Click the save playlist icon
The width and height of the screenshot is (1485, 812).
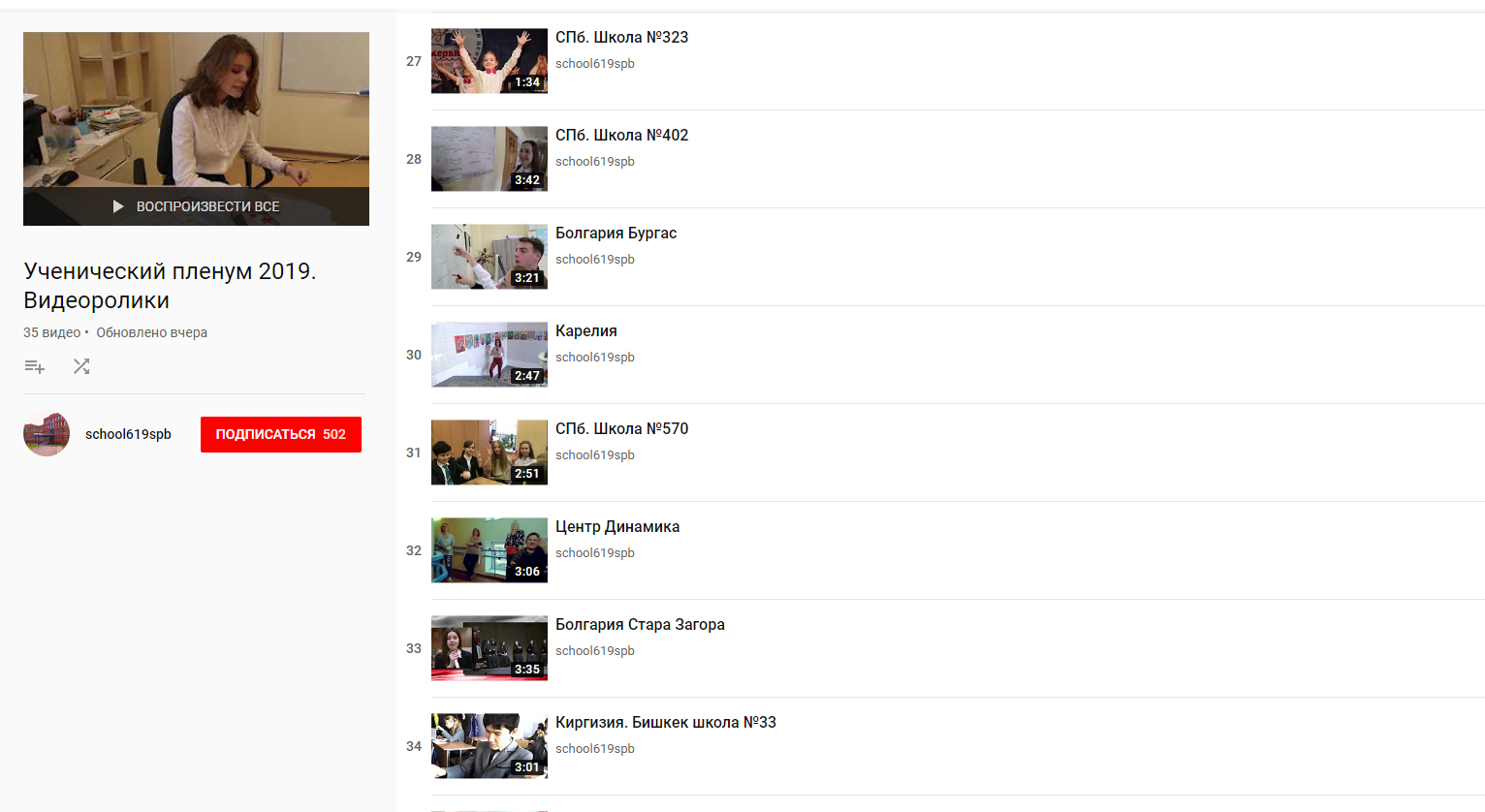pyautogui.click(x=35, y=366)
